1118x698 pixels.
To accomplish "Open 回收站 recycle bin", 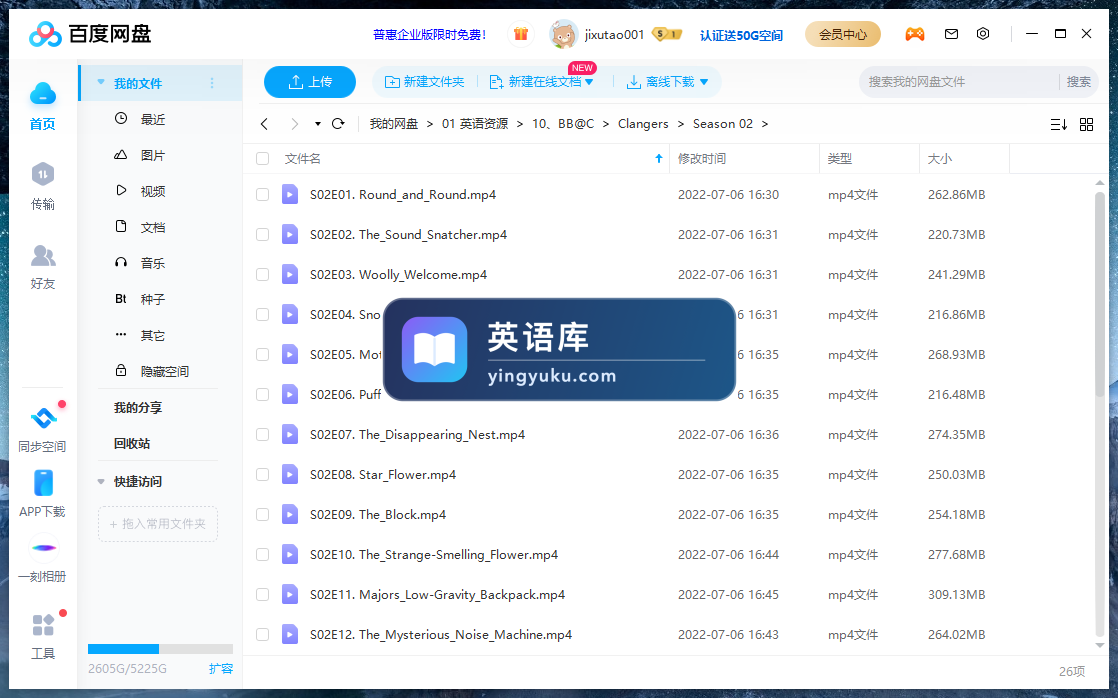I will click(132, 443).
